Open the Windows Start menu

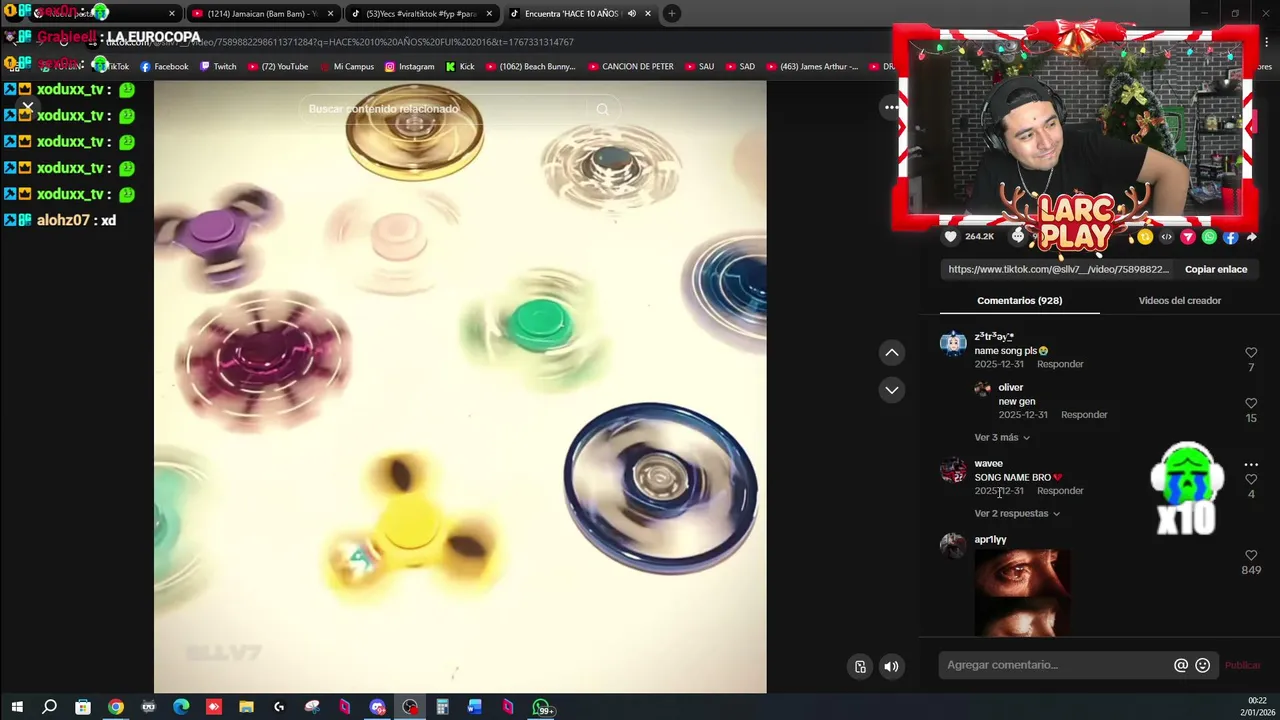pos(17,707)
